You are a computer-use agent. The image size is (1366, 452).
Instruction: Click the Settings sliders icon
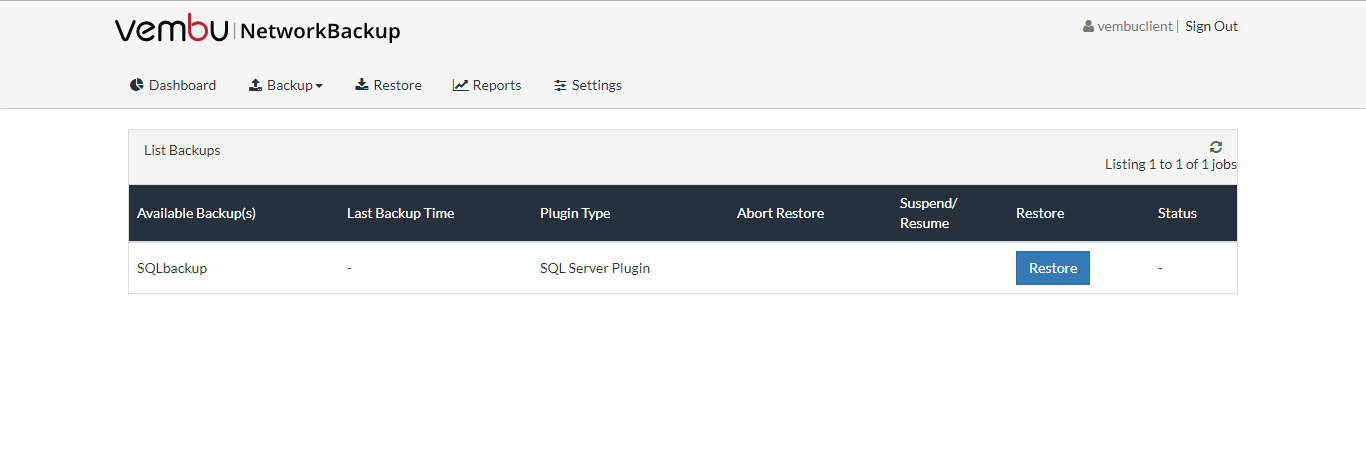tap(560, 85)
